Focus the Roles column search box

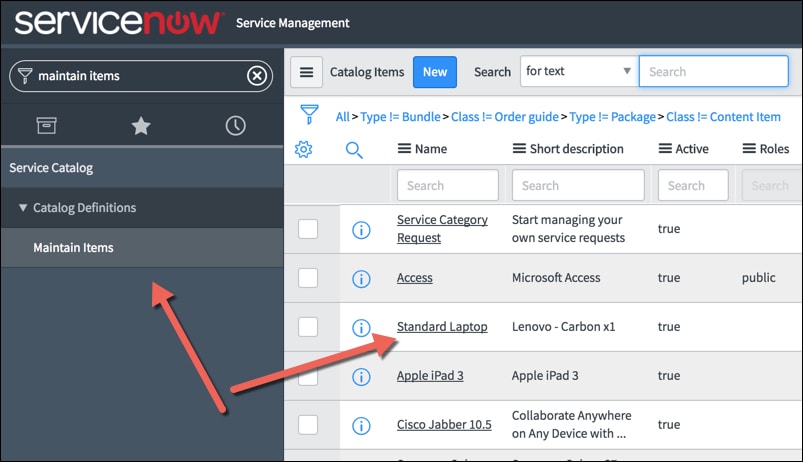coord(771,185)
